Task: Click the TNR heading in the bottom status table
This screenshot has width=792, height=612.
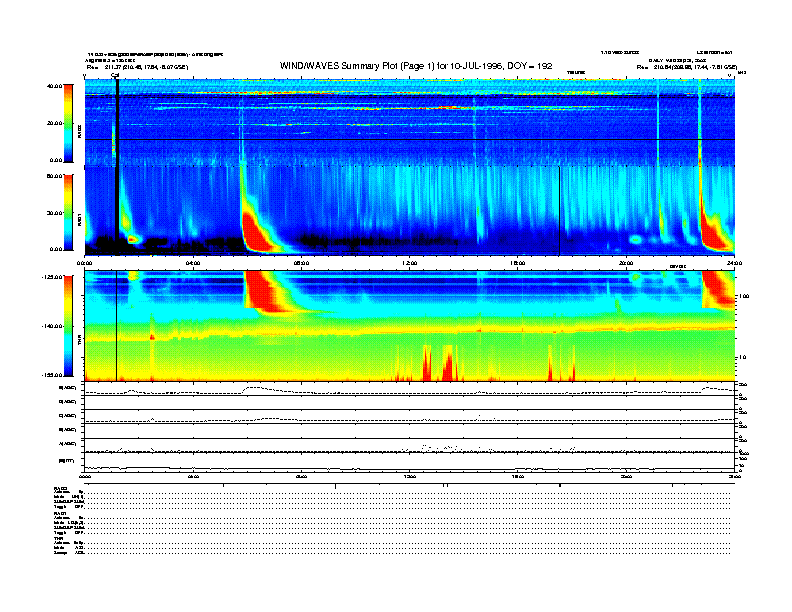Action: click(58, 538)
